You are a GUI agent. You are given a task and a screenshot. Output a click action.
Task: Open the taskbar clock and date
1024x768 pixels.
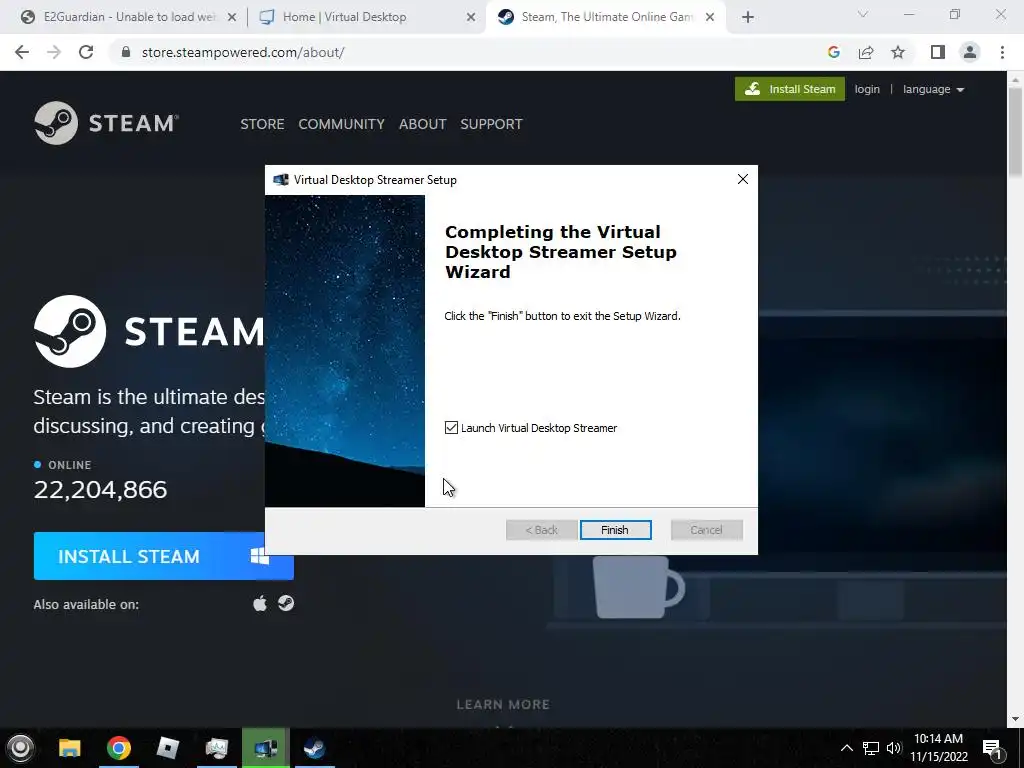click(938, 748)
